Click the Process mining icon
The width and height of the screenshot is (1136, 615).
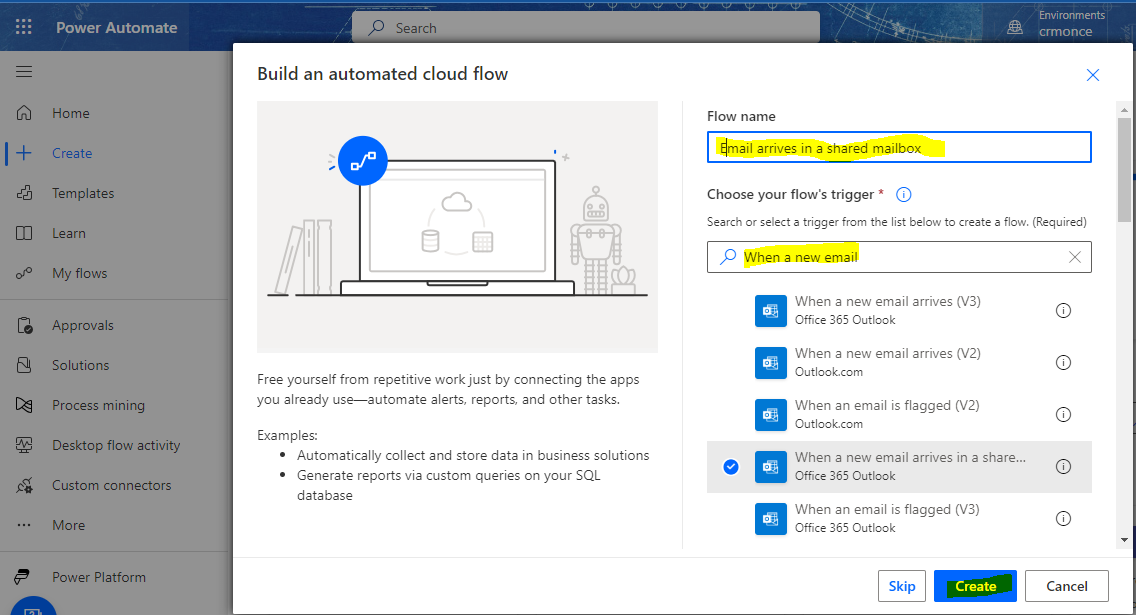(24, 405)
